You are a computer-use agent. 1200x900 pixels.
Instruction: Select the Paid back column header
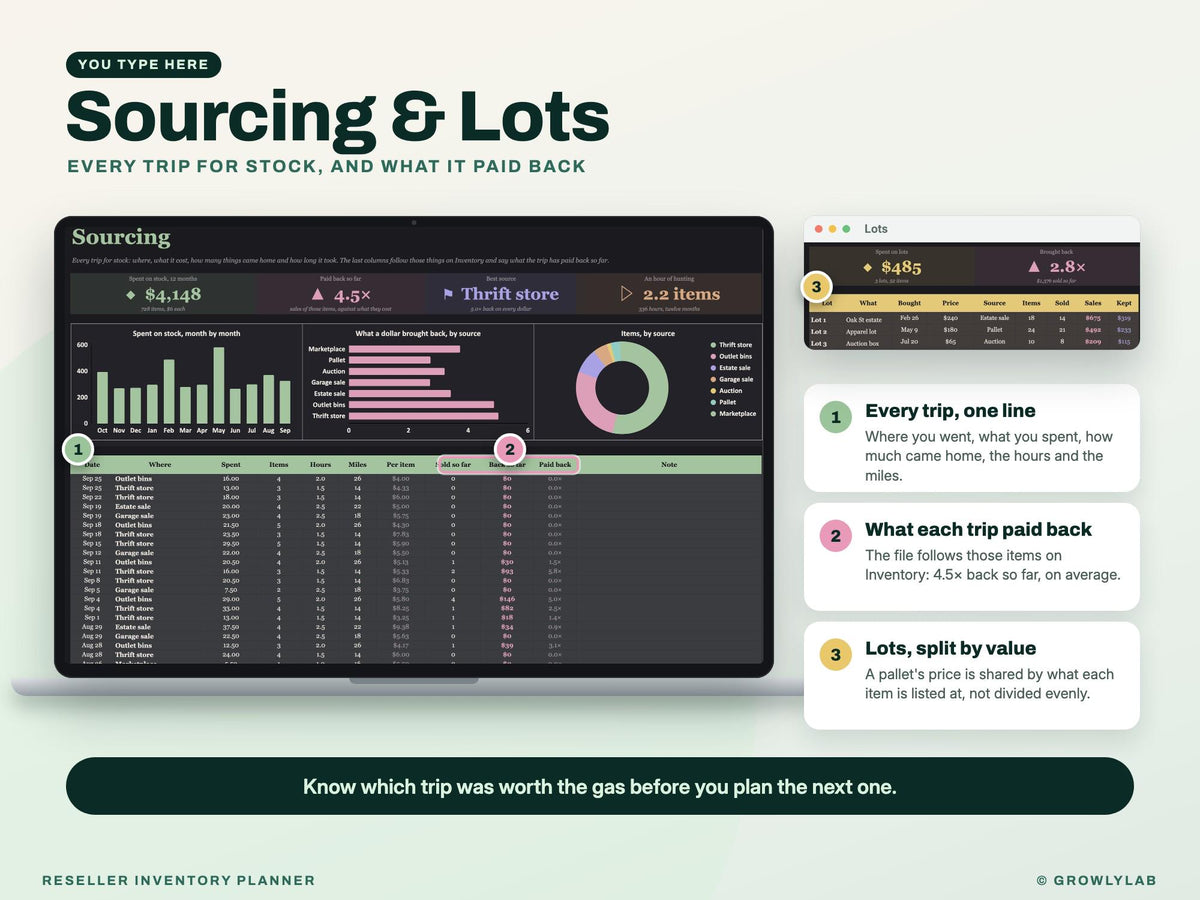[555, 465]
